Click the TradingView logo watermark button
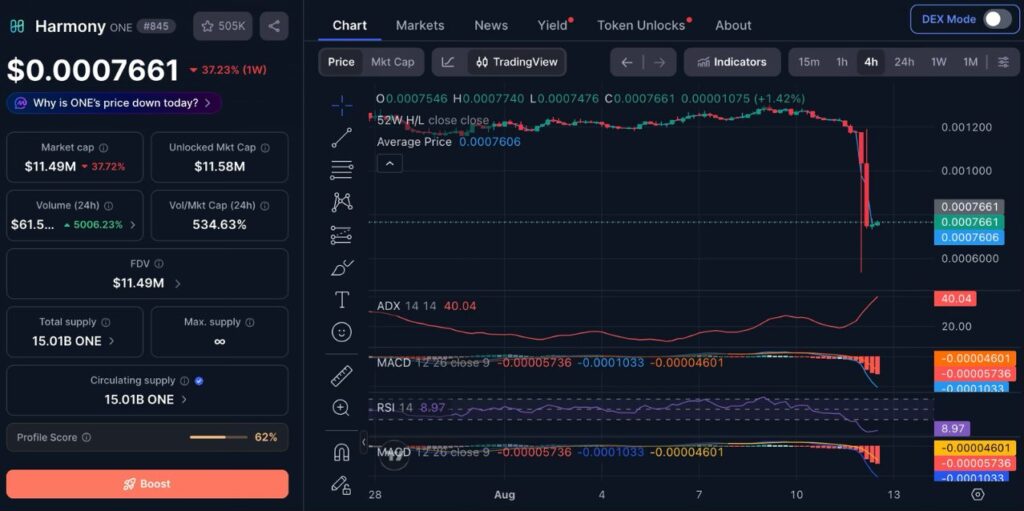This screenshot has height=511, width=1024. (x=394, y=456)
